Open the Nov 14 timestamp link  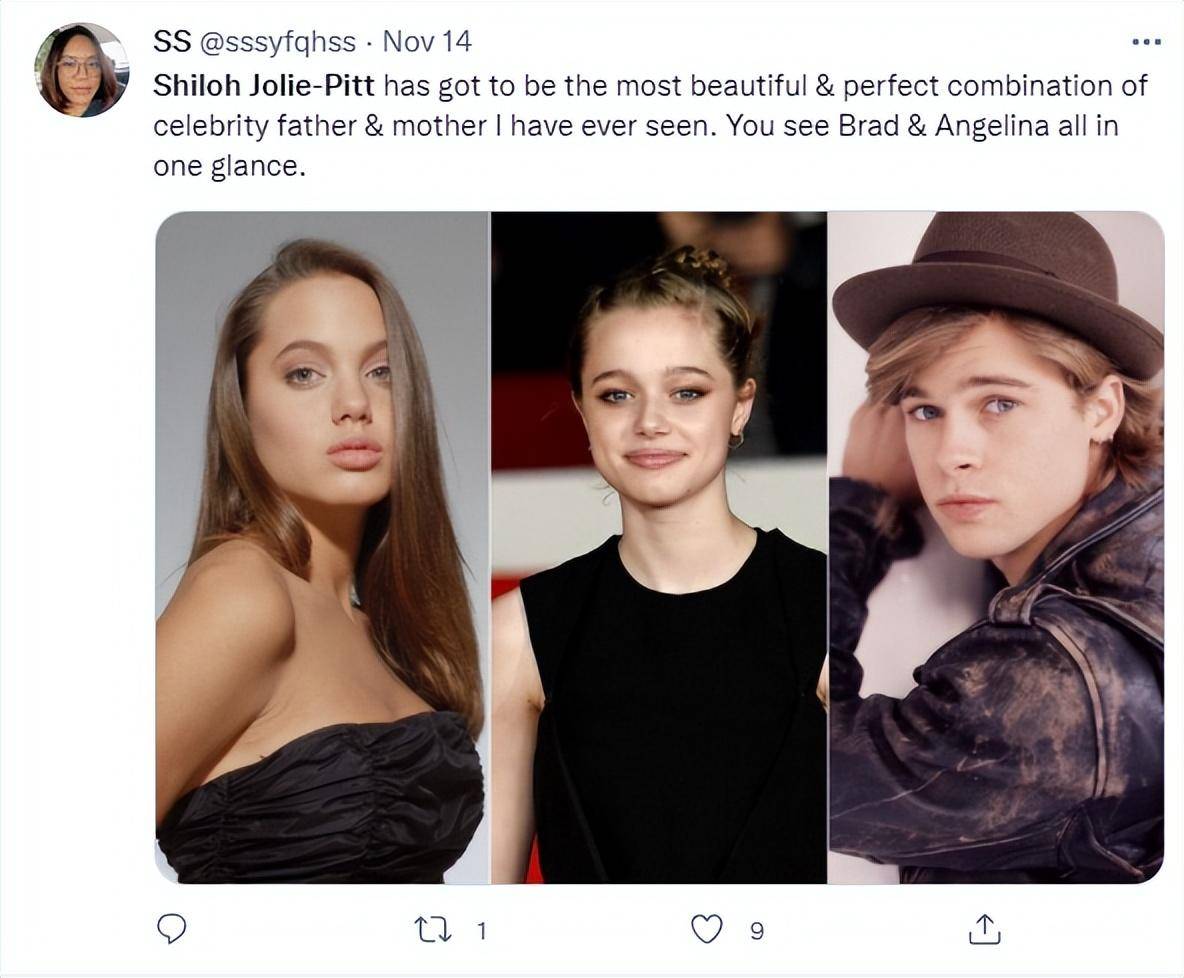click(427, 42)
